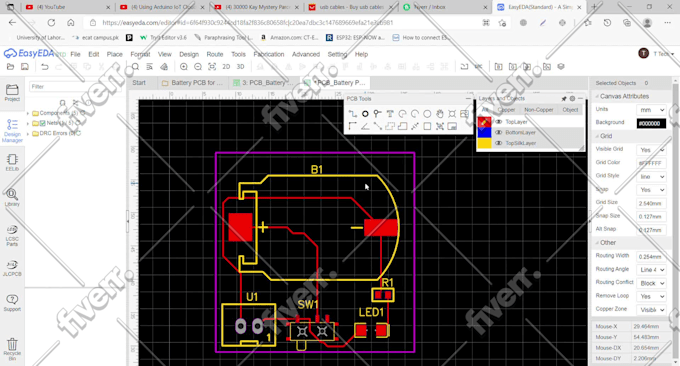680x366 pixels.
Task: Pin the Layers and Objects panel
Action: coord(564,99)
